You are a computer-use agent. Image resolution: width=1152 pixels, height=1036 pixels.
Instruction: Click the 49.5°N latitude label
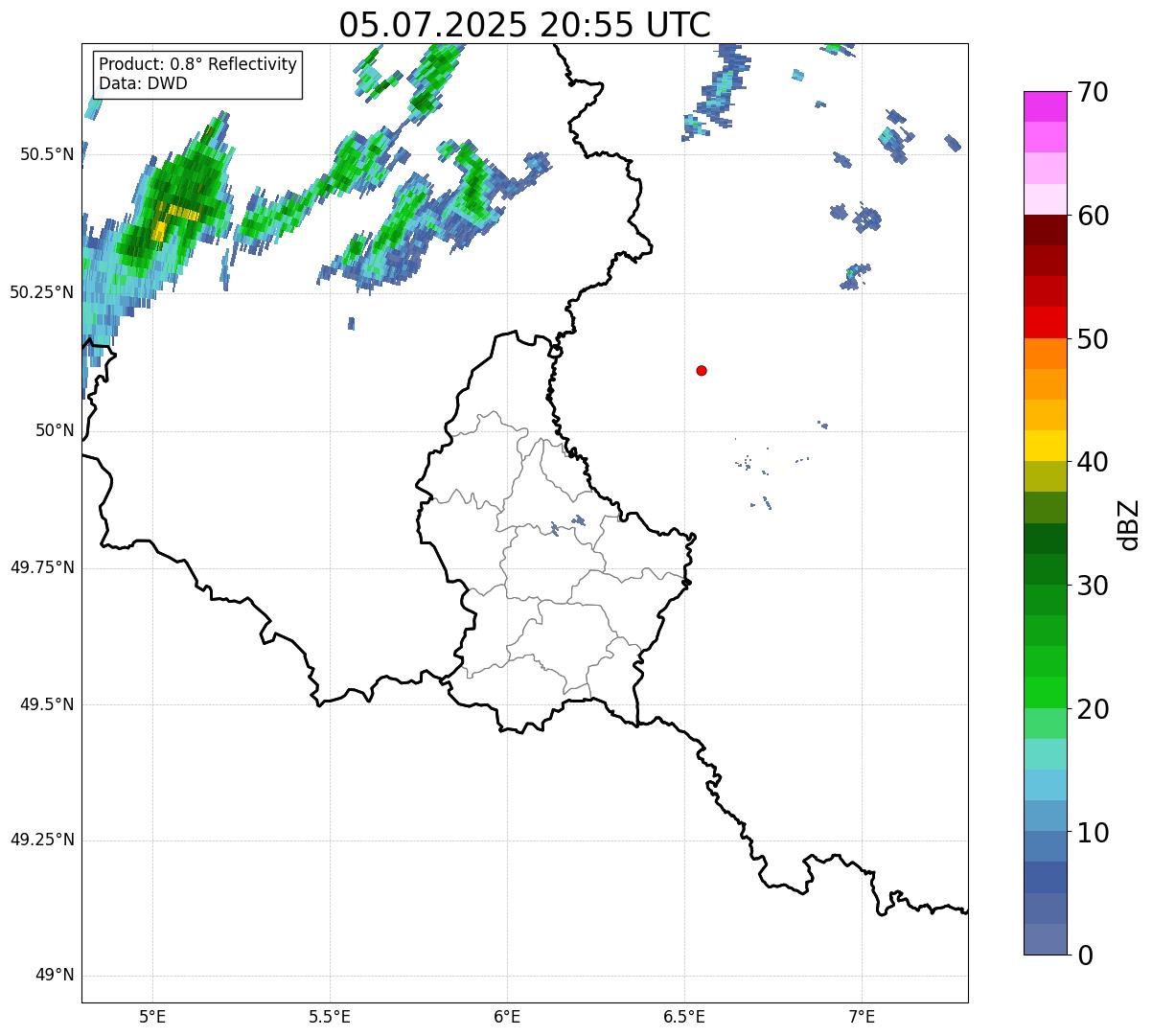point(47,704)
